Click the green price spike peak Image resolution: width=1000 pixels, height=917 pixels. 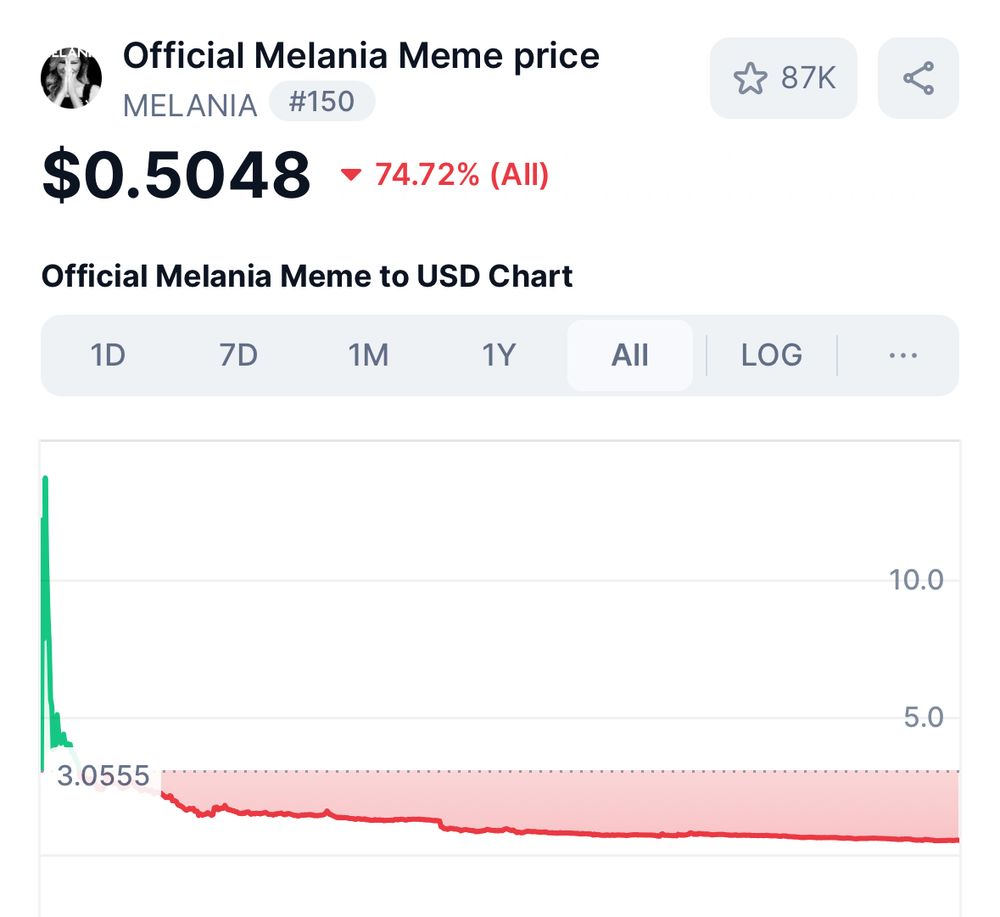45,479
